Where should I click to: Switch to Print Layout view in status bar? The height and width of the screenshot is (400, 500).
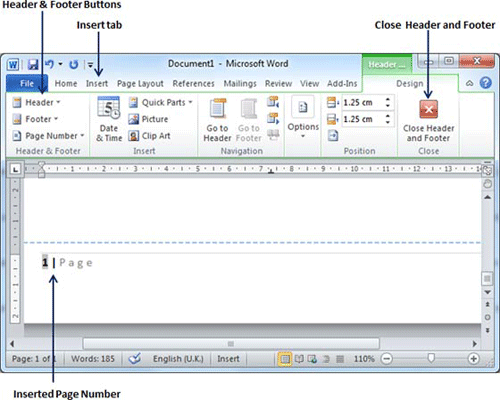(285, 359)
